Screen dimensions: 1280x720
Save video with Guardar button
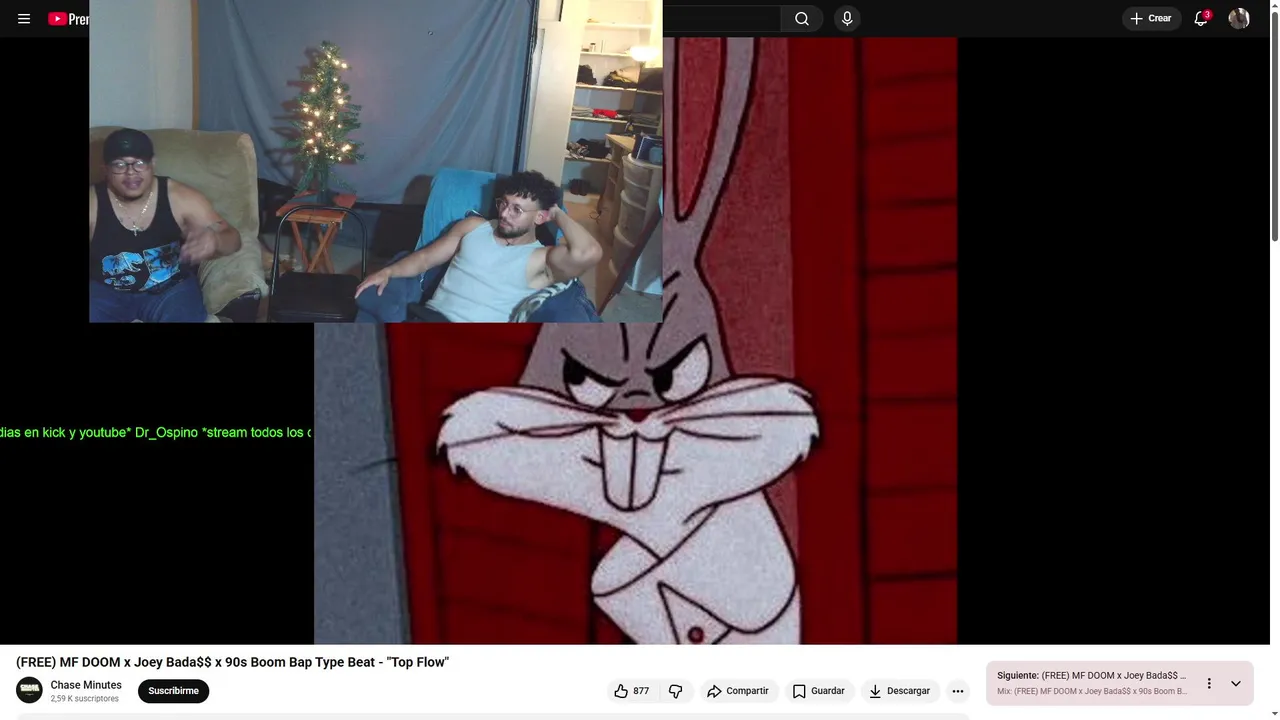[819, 691]
